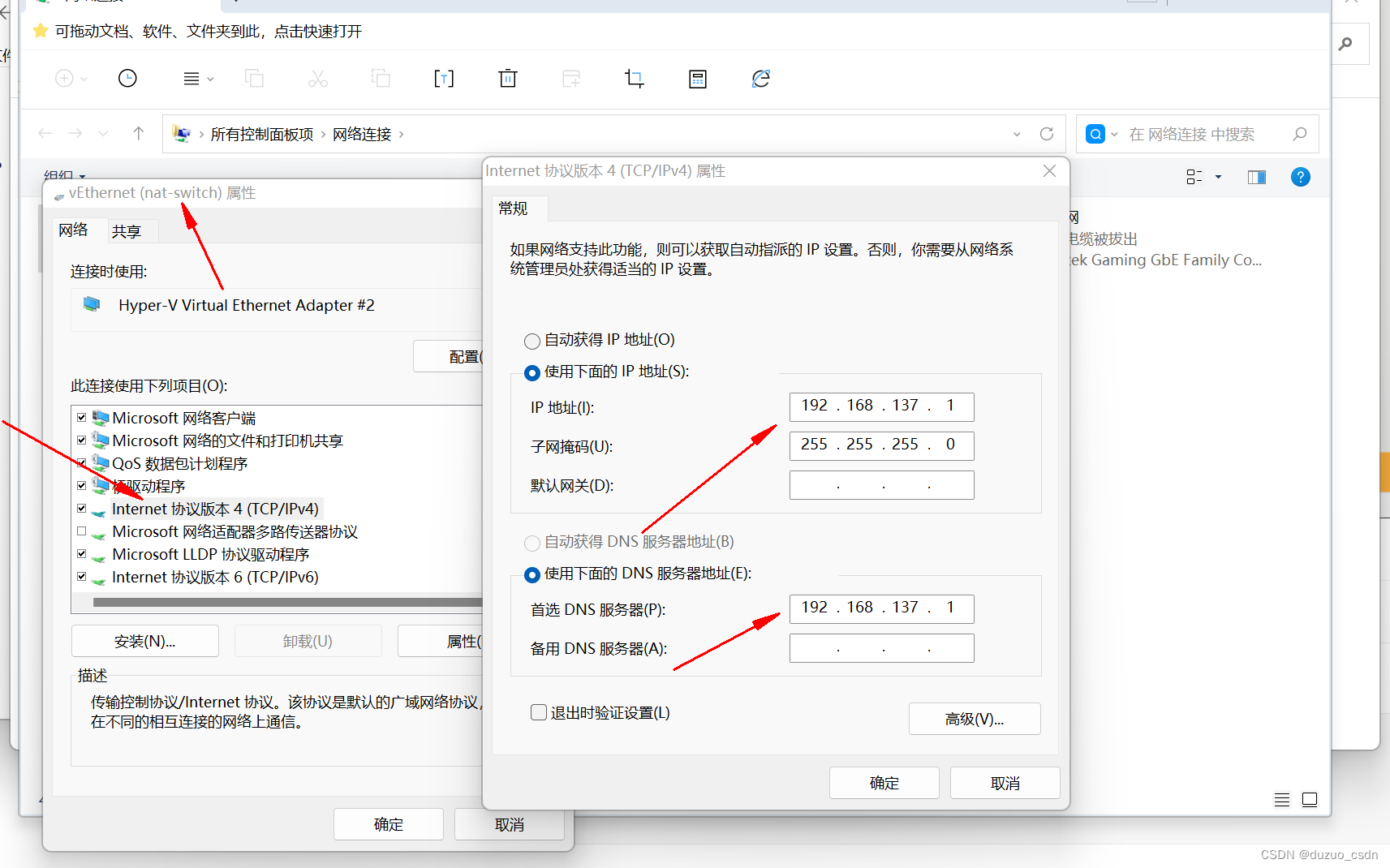The height and width of the screenshot is (868, 1390).
Task: Click the Delete trash can icon
Action: point(508,79)
